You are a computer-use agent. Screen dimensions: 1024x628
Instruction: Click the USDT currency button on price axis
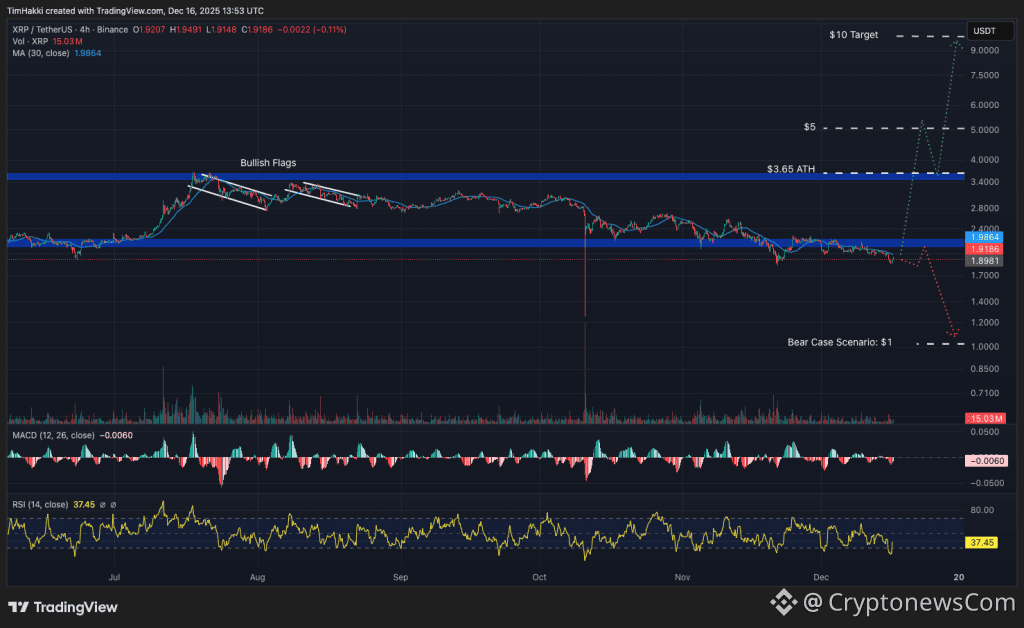pyautogui.click(x=990, y=31)
